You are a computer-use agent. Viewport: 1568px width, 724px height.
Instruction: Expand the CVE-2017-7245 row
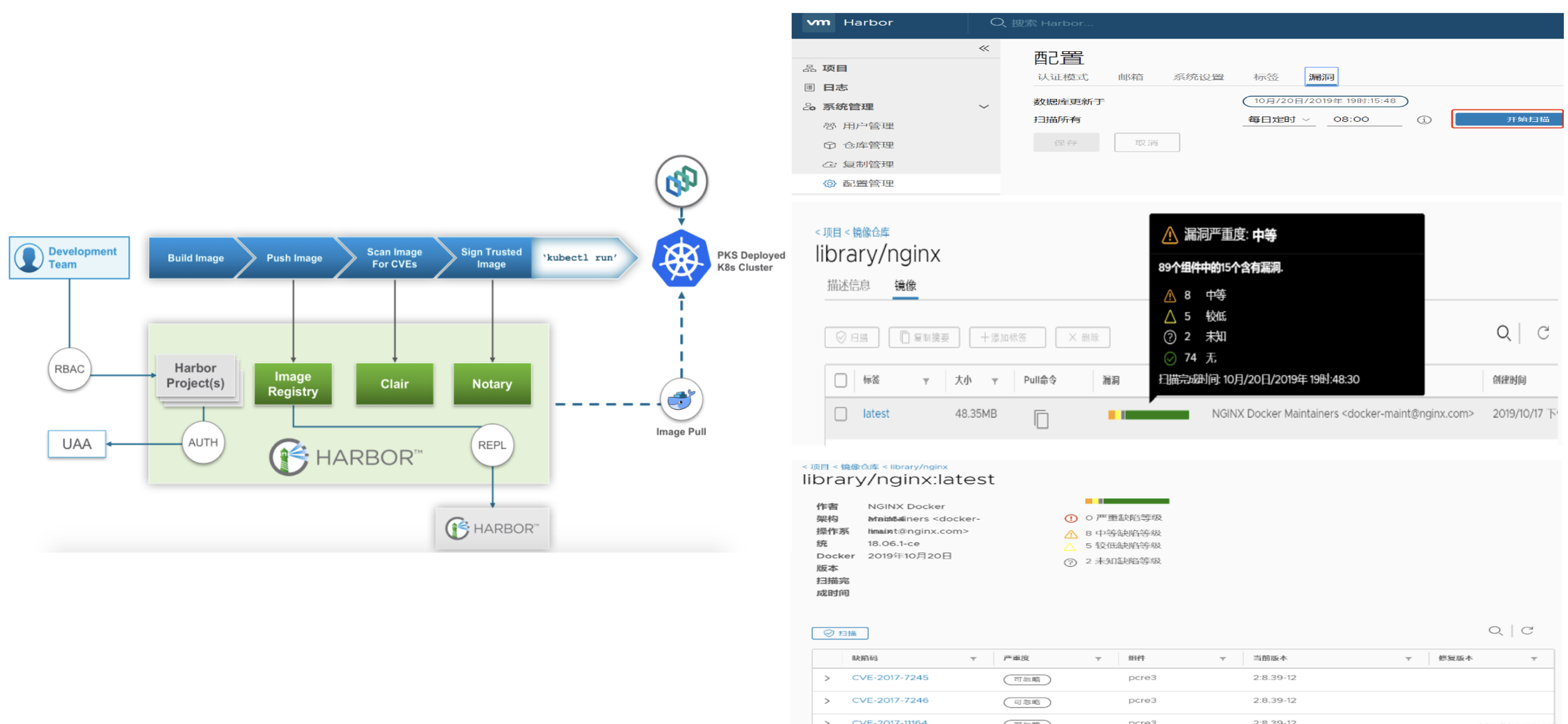[827, 678]
